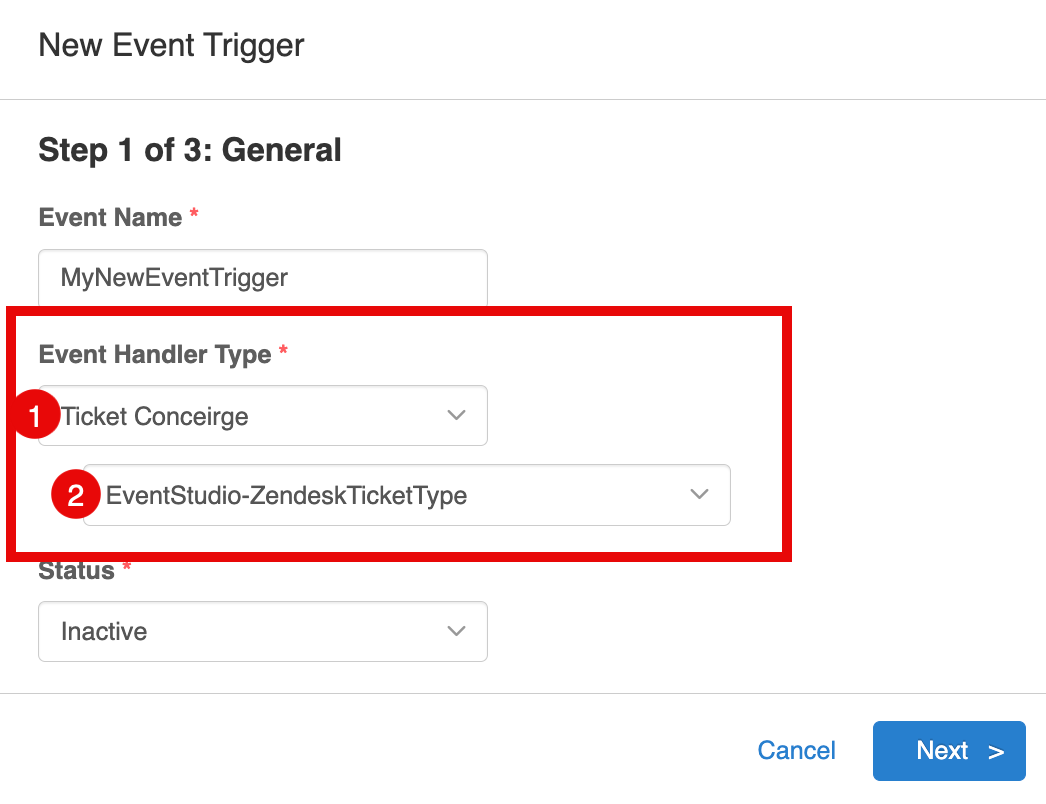The width and height of the screenshot is (1046, 804).
Task: Click the chevron arrow on EventStudio-ZendeskTicketType
Action: click(x=699, y=494)
